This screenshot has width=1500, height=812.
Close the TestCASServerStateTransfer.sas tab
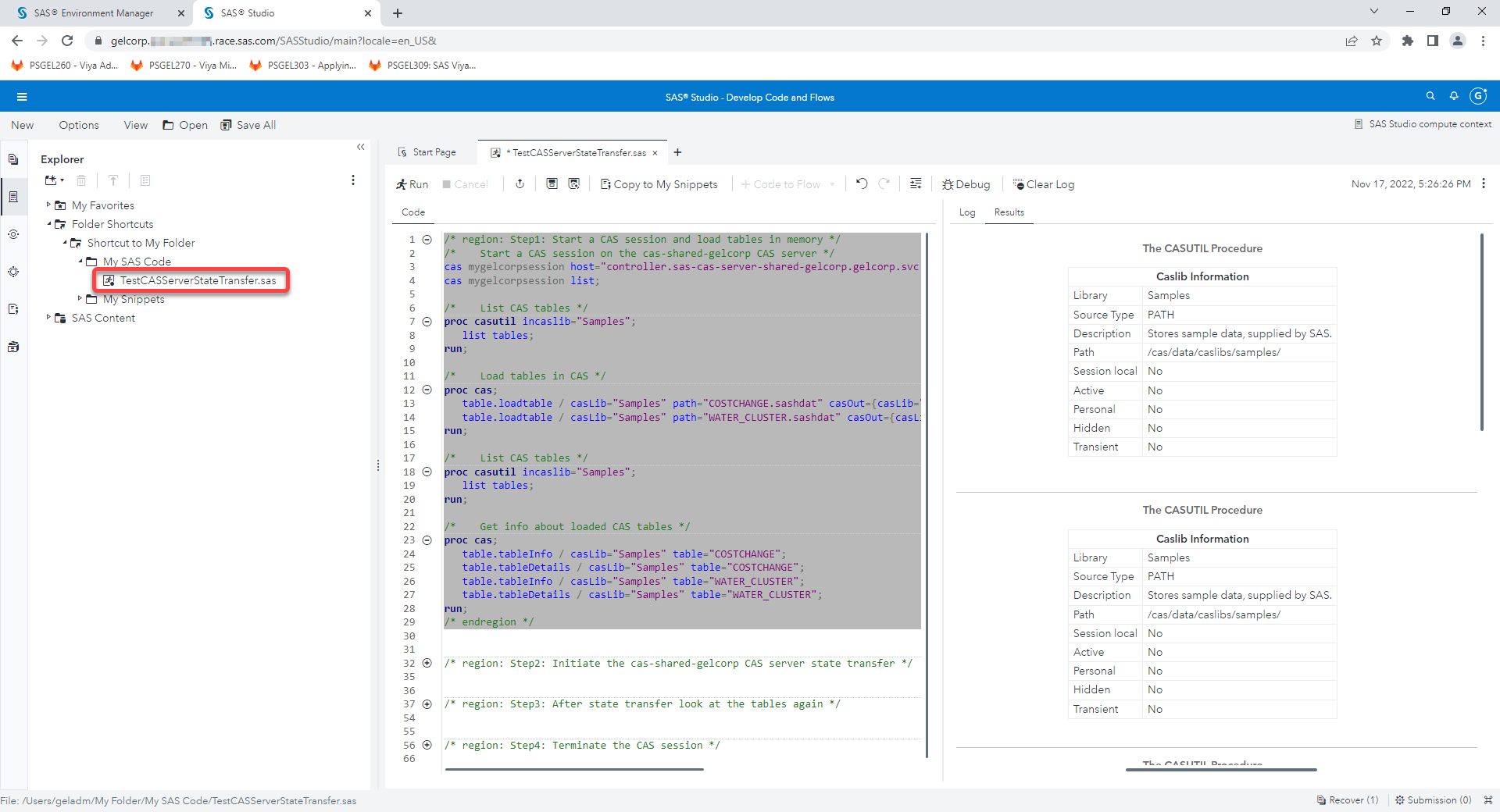pos(655,153)
